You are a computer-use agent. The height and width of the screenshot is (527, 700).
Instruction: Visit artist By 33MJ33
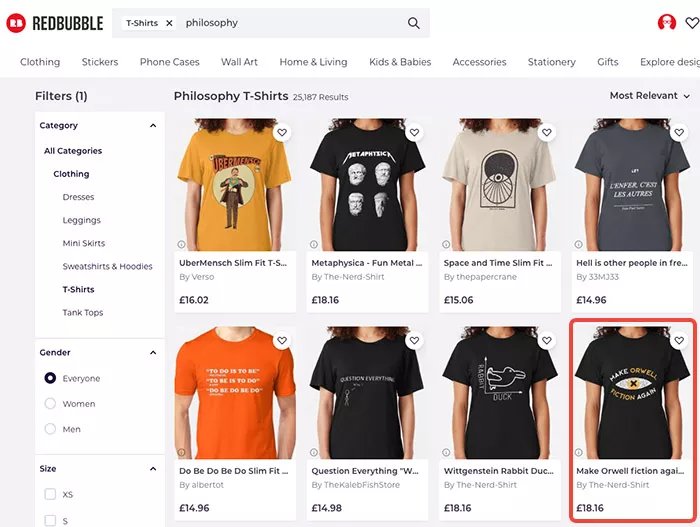click(598, 277)
